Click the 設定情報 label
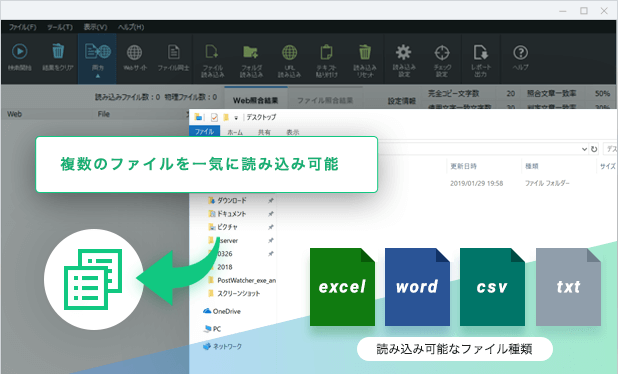Screen dimensions: 618x374 402,101
